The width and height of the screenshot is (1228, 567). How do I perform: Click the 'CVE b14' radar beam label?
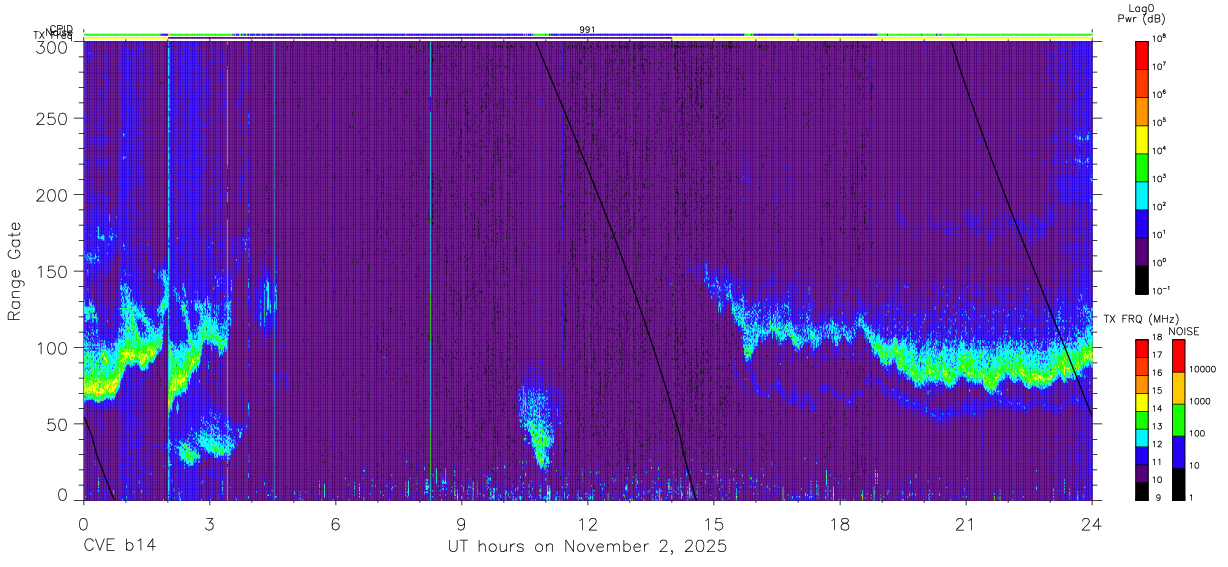pos(119,547)
